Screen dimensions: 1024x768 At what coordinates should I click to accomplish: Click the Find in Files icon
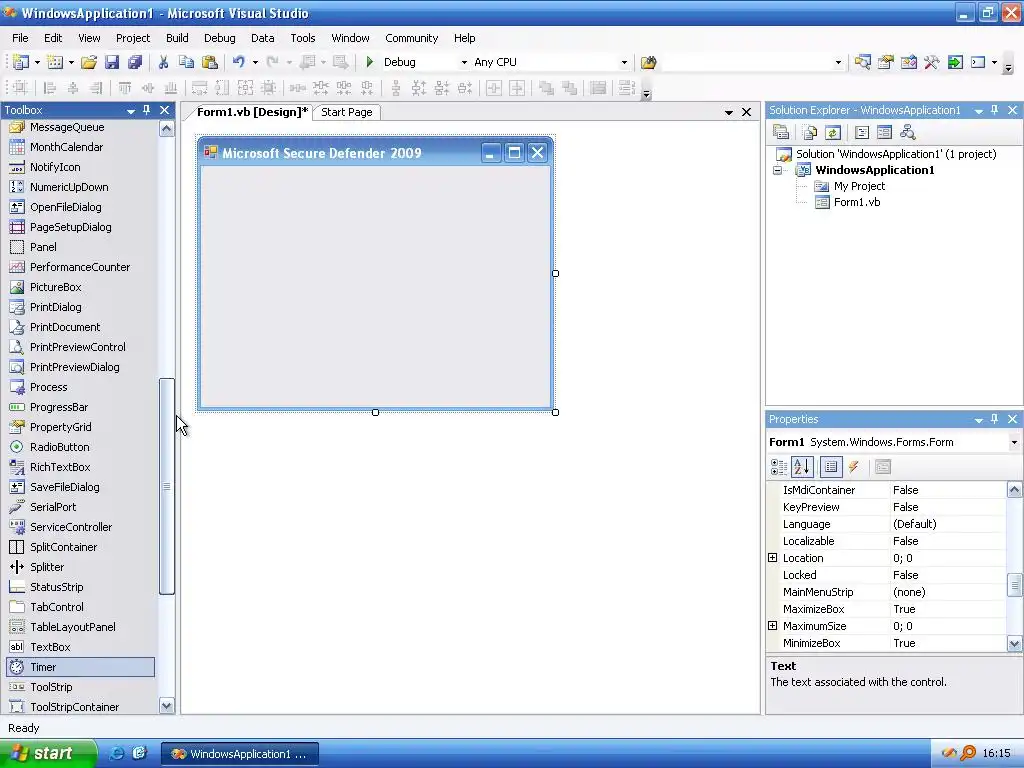click(x=648, y=62)
